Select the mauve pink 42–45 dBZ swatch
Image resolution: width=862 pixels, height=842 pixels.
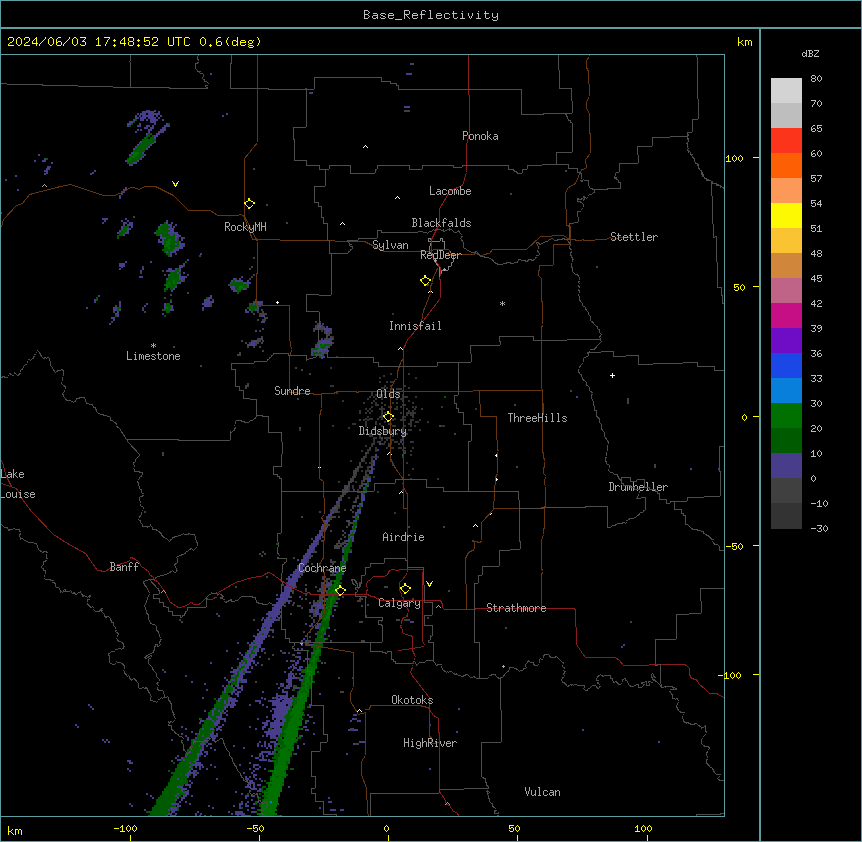786,291
